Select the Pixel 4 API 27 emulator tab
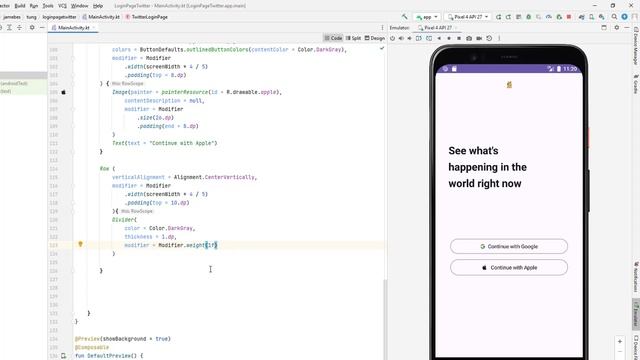This screenshot has height=360, width=640. coord(437,27)
